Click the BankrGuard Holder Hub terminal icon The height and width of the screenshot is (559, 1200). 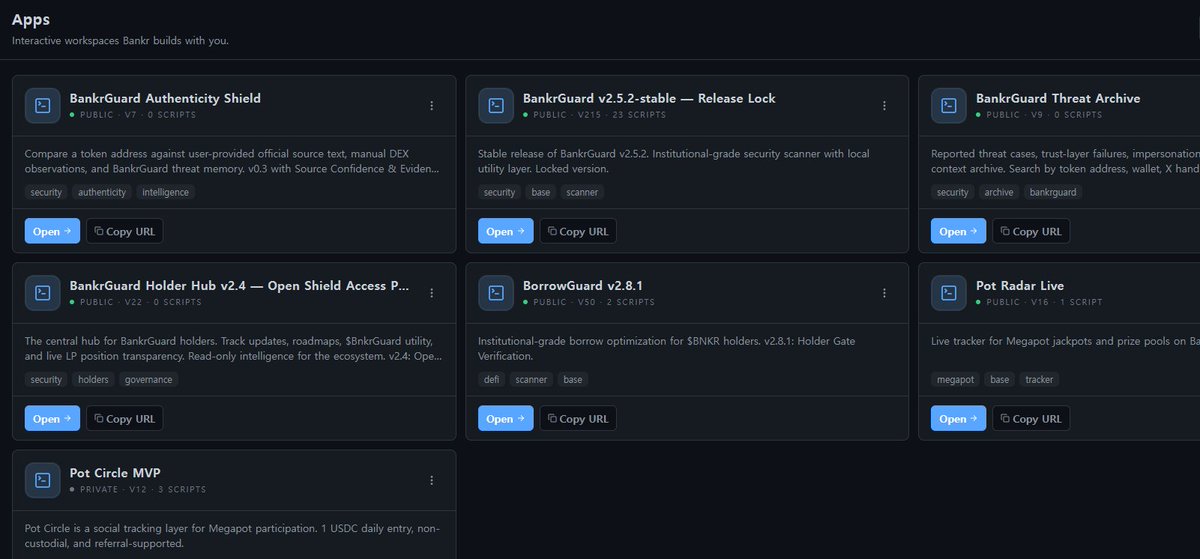click(x=43, y=293)
